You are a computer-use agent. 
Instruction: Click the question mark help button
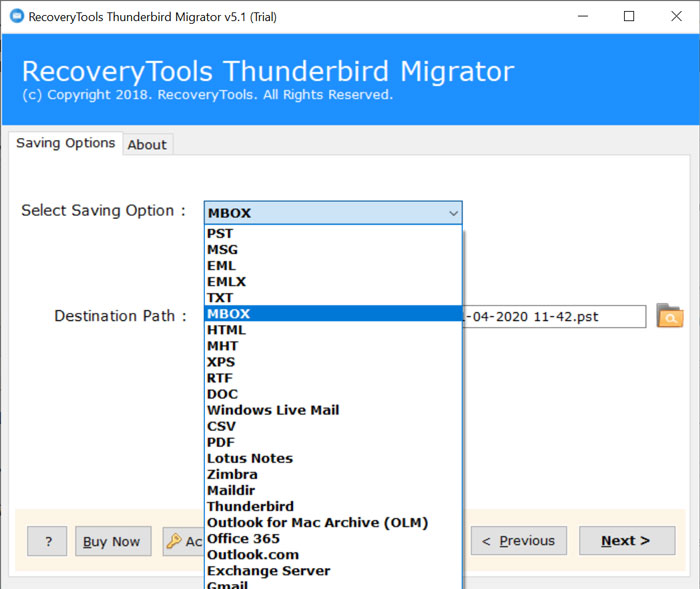pyautogui.click(x=47, y=541)
